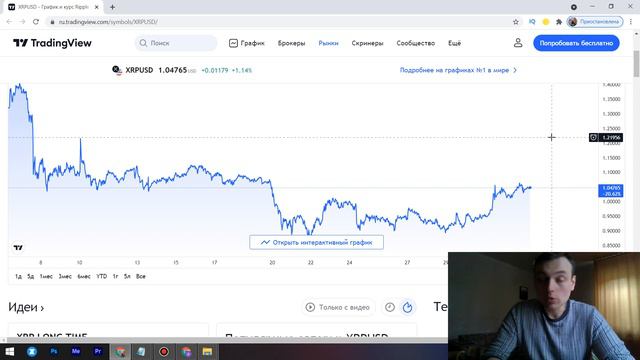Image resolution: width=640 pixels, height=360 pixels.
Task: Select the 5л time range
Action: pyautogui.click(x=127, y=276)
